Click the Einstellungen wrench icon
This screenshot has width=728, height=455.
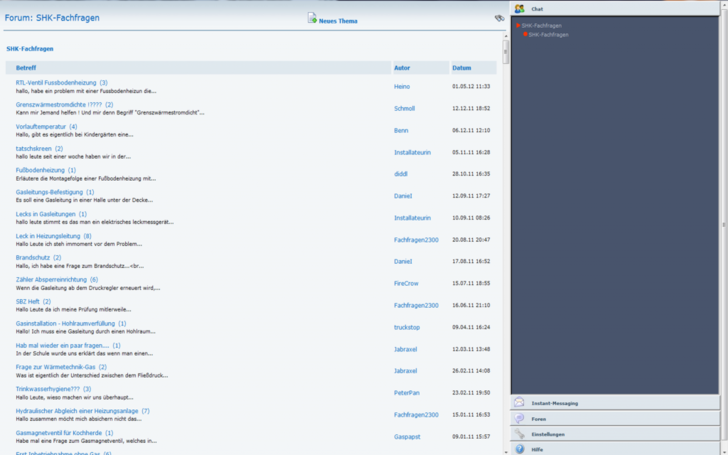519,434
